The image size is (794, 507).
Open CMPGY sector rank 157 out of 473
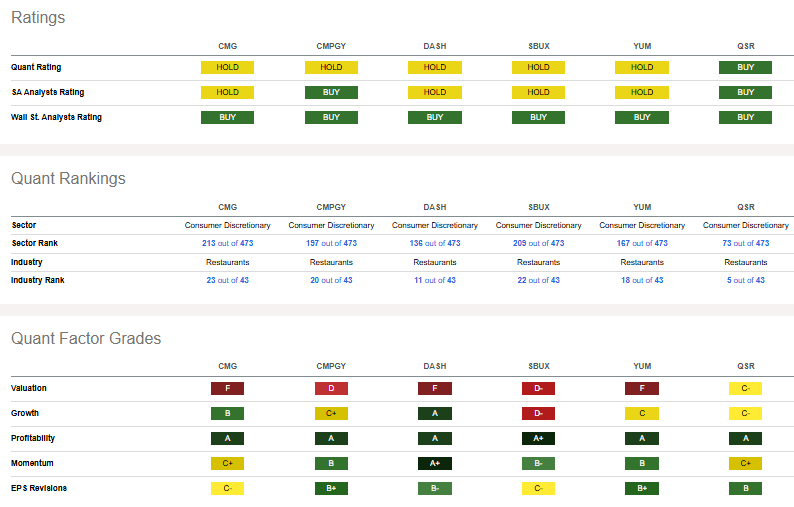(x=331, y=243)
